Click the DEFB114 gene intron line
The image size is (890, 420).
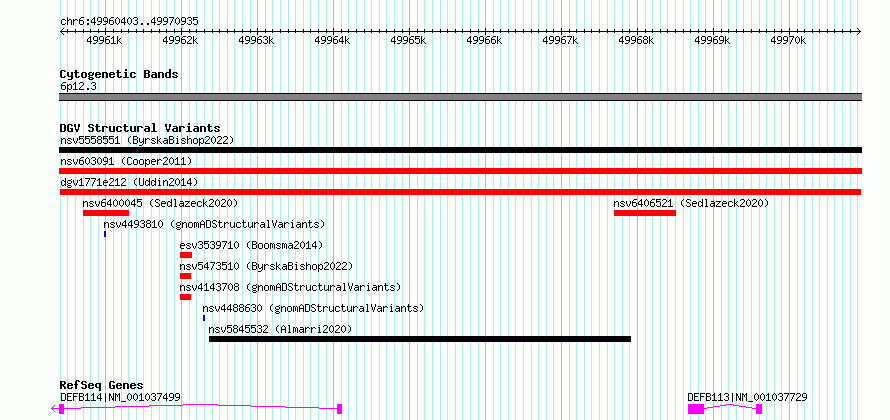coord(201,406)
